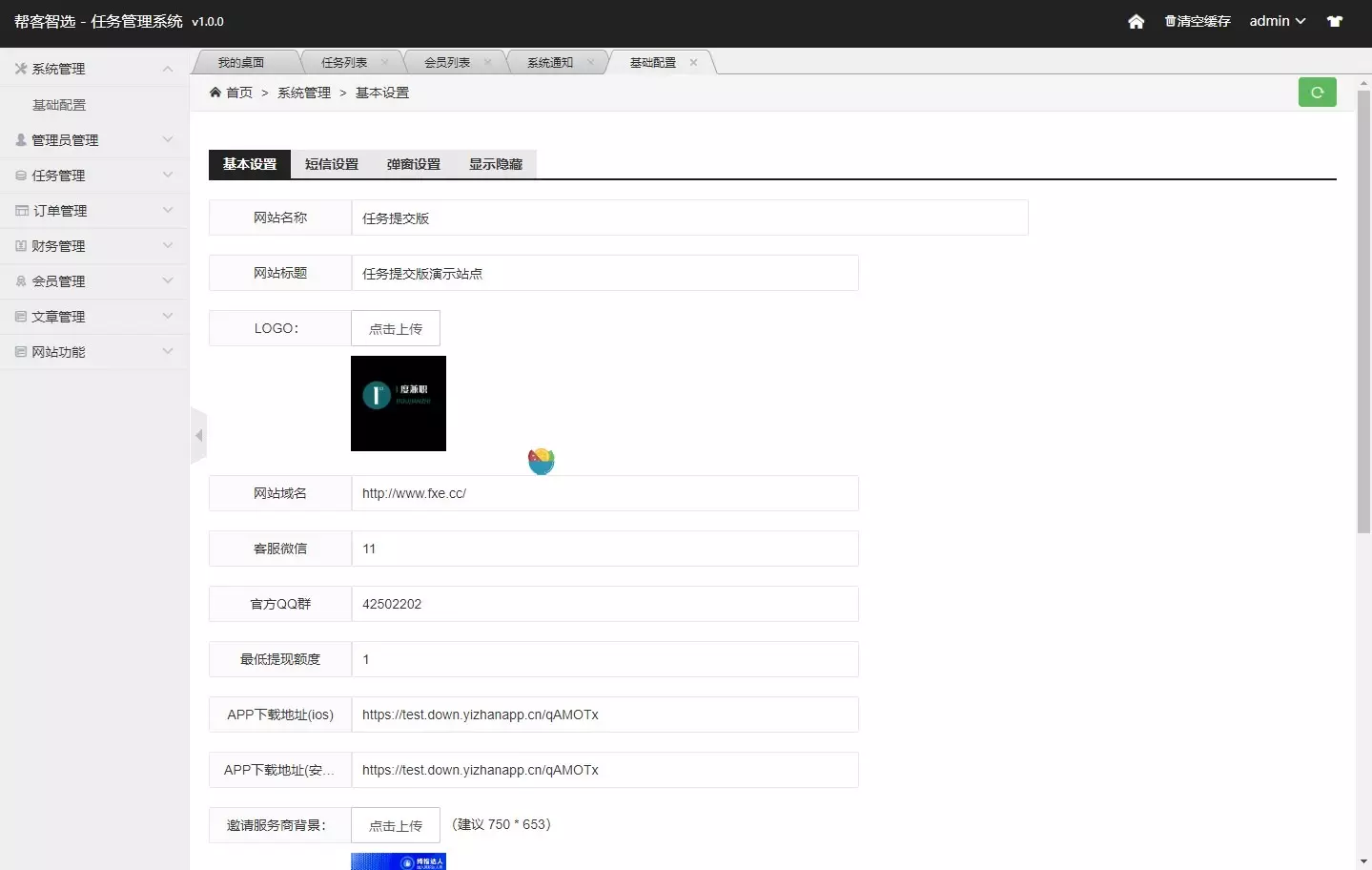
Task: Go to home via the header house icon
Action: tap(1136, 21)
